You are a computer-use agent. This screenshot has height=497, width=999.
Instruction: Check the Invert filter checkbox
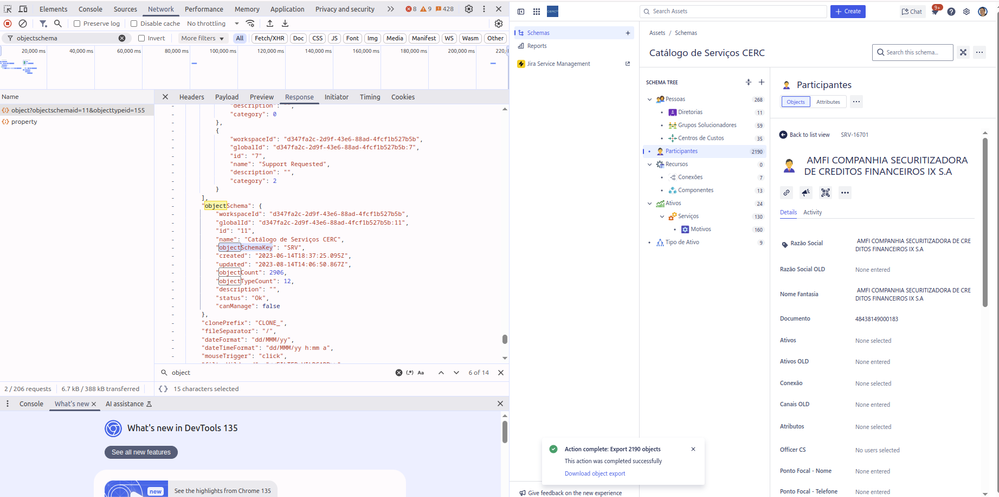(141, 38)
